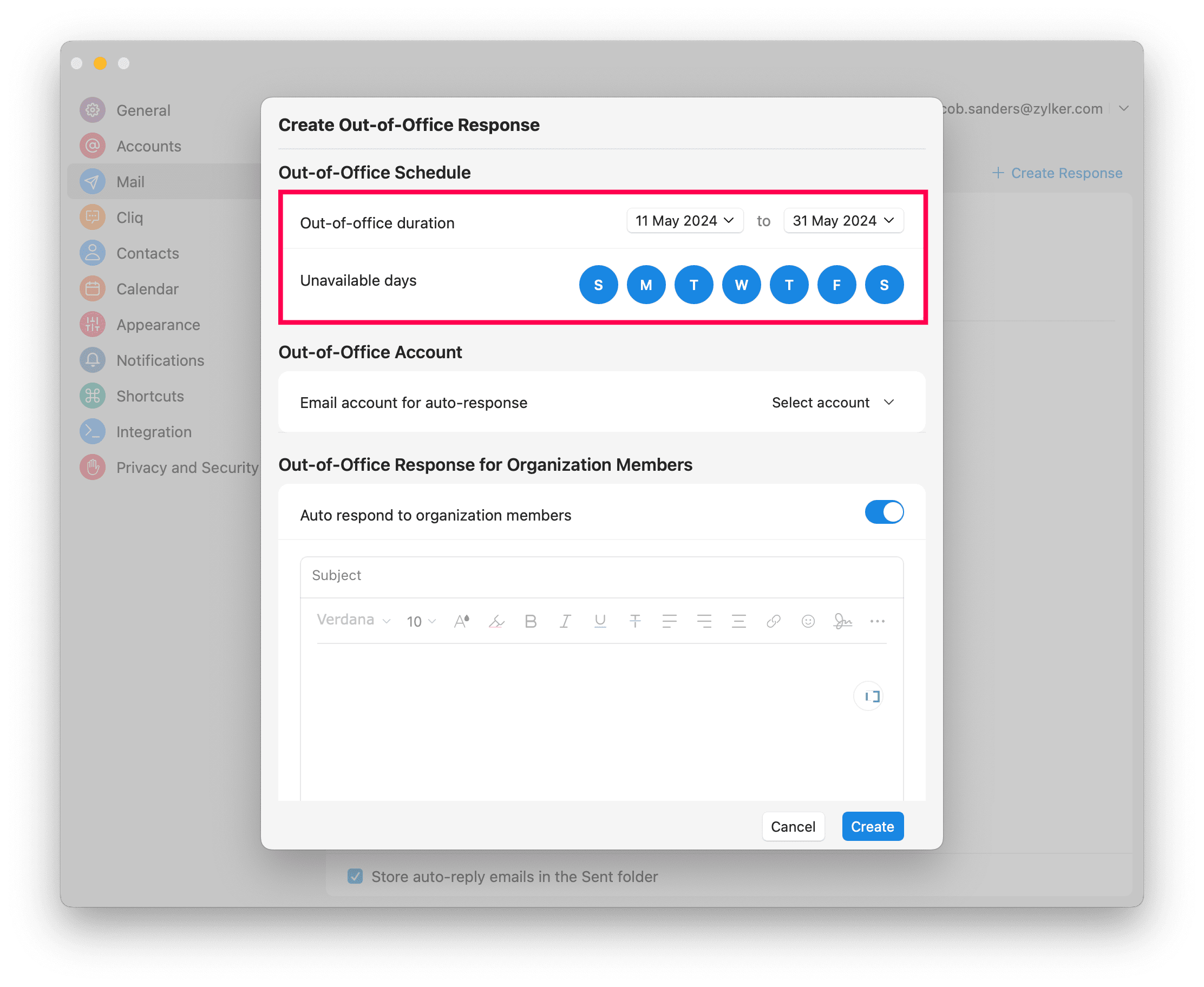Viewport: 1204px width, 987px height.
Task: Click the Create button
Action: 873,826
